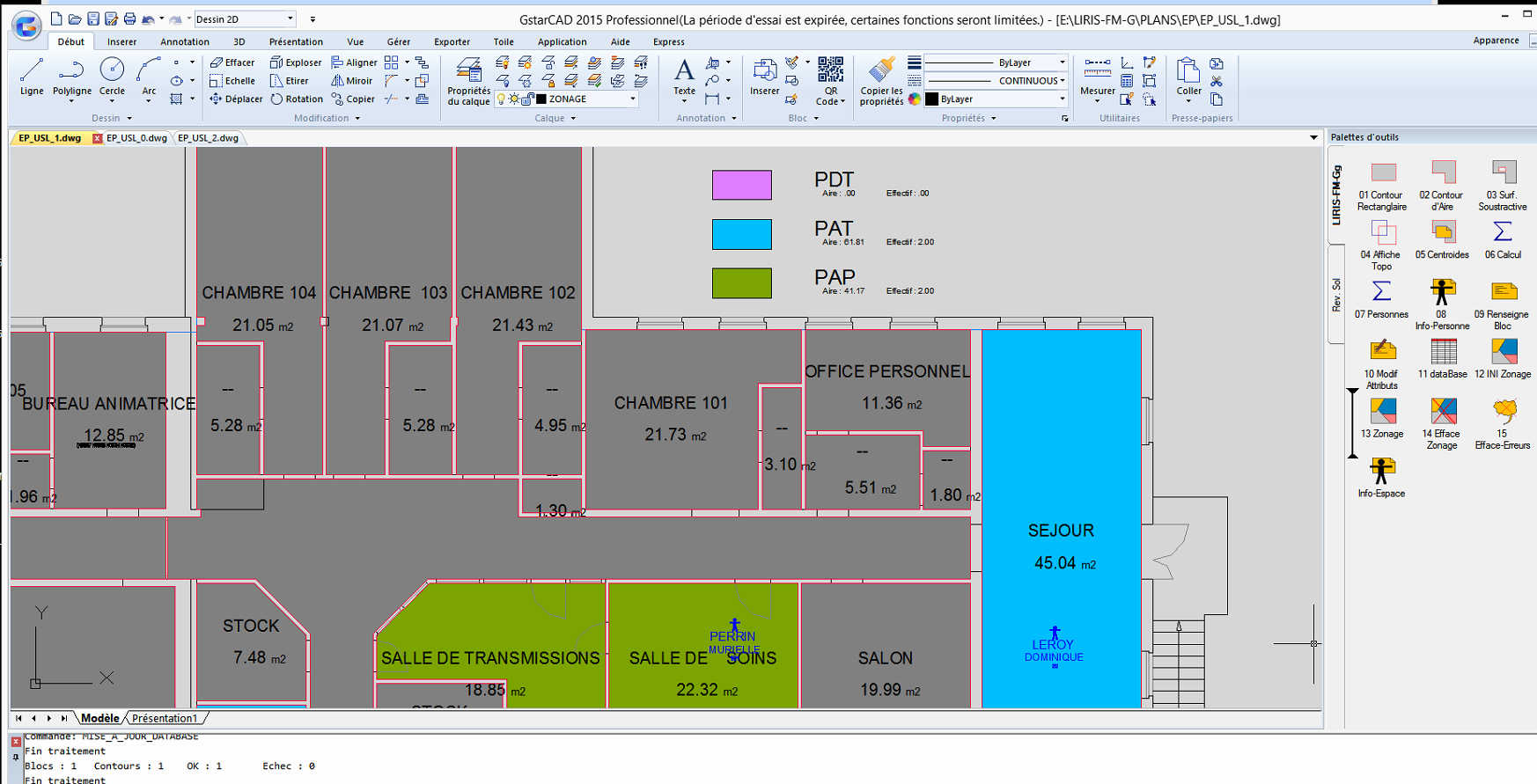Toggle the ZONAGE layer lightbulb on/off
This screenshot has width=1537, height=784.
502,99
